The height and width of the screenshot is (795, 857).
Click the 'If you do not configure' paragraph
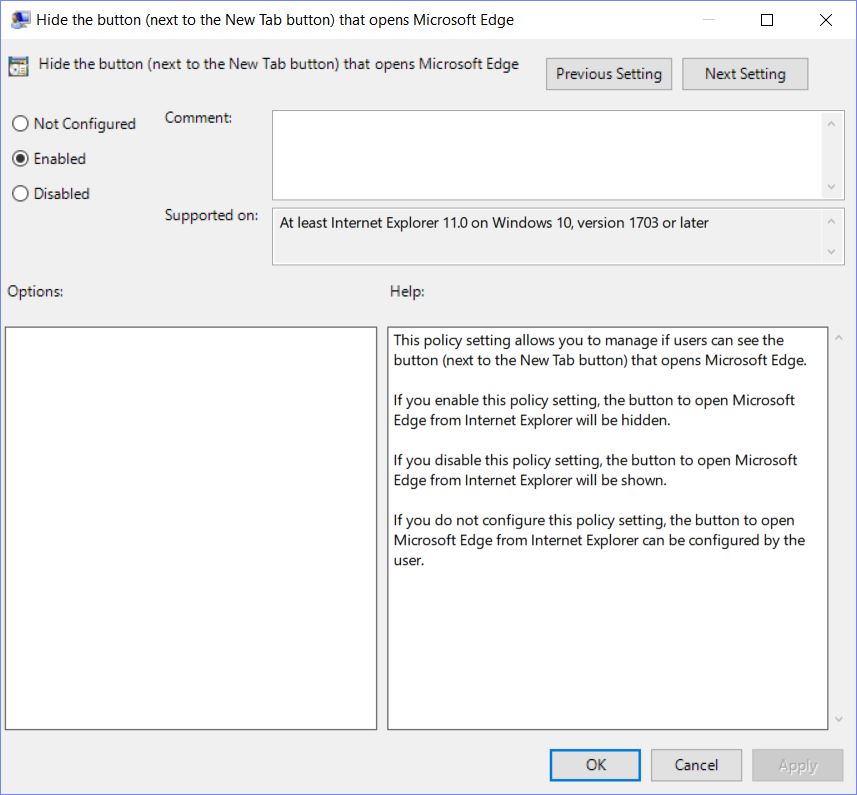pos(599,540)
